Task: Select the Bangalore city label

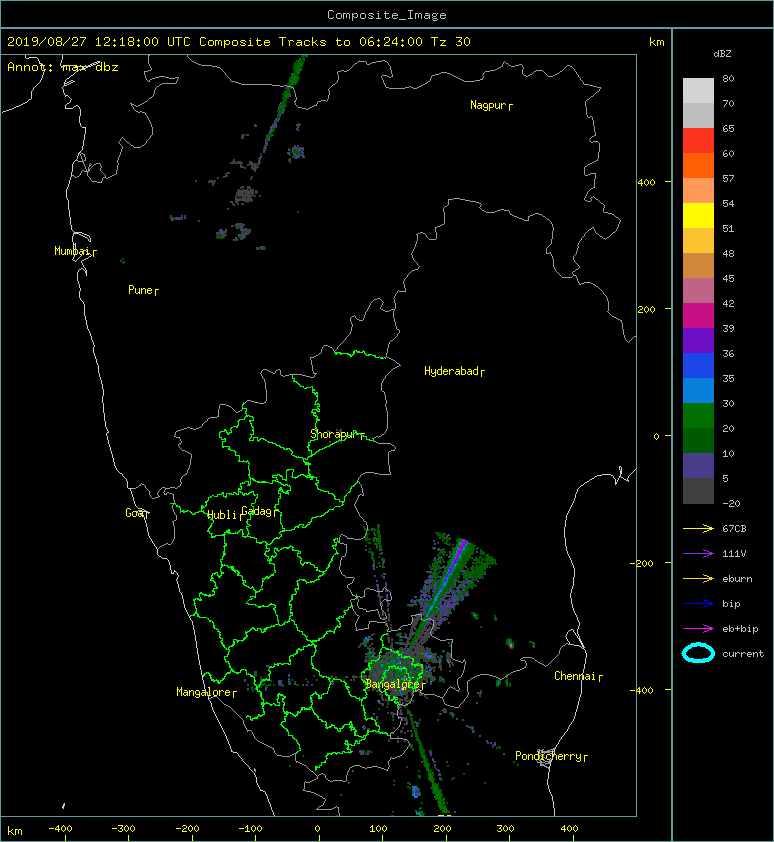Action: tap(395, 684)
